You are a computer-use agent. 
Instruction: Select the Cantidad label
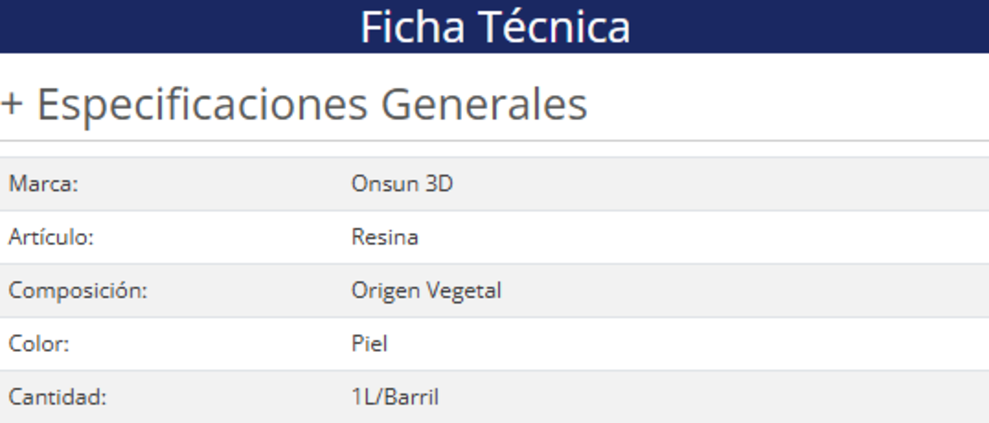coord(57,397)
